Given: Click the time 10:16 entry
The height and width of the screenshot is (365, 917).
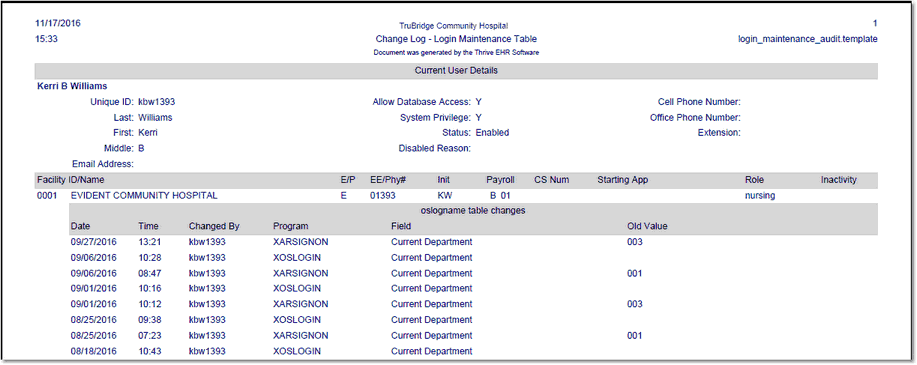Looking at the screenshot, I should point(149,288).
